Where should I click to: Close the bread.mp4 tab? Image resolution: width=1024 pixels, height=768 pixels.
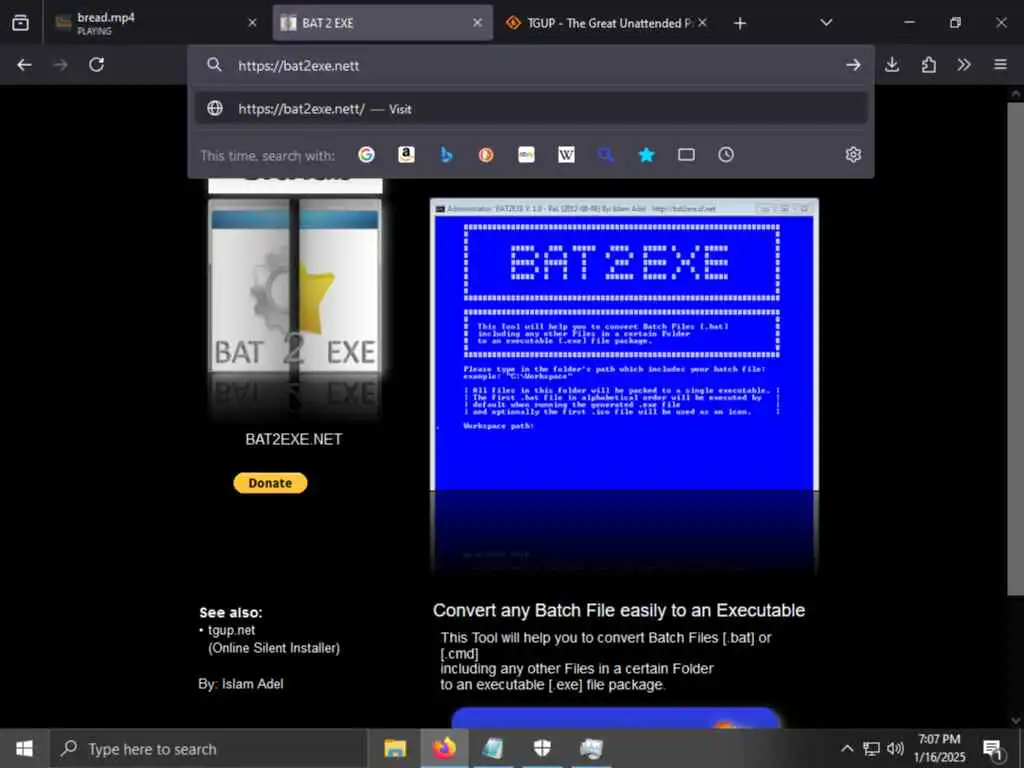(x=252, y=23)
